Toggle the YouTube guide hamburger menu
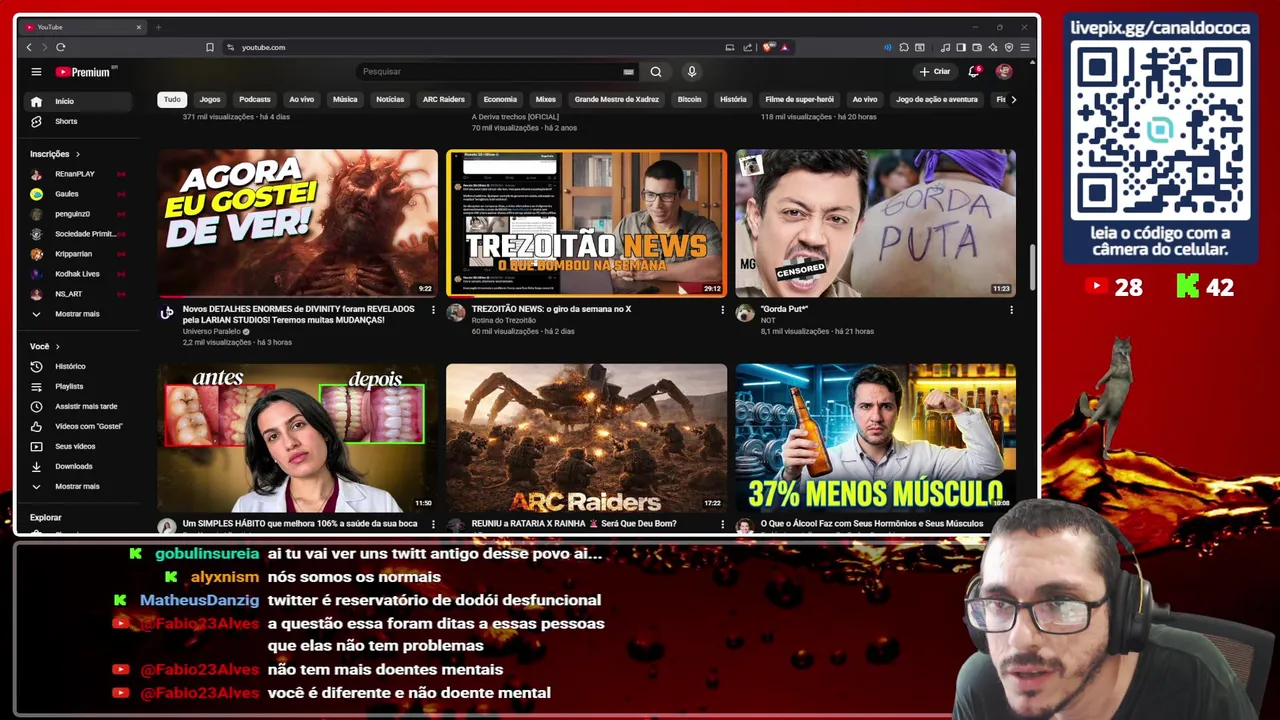Viewport: 1280px width, 720px height. (x=36, y=72)
